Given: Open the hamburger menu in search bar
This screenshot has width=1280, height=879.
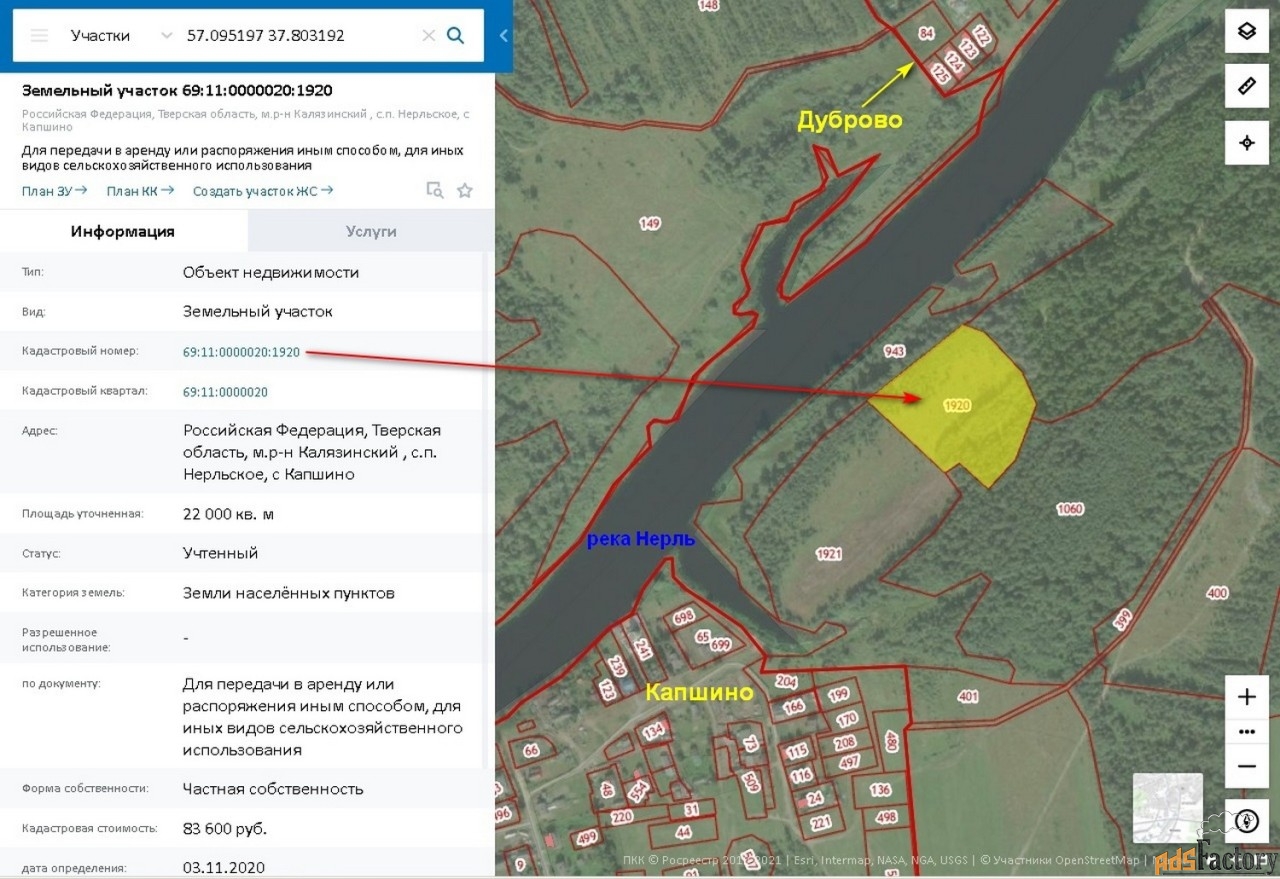Looking at the screenshot, I should [39, 35].
